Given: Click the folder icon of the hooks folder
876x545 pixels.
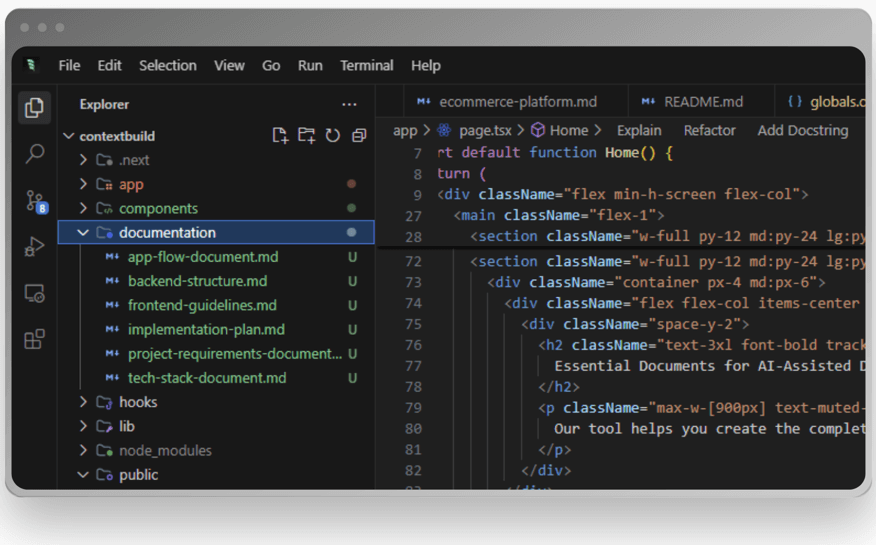Looking at the screenshot, I should point(104,402).
